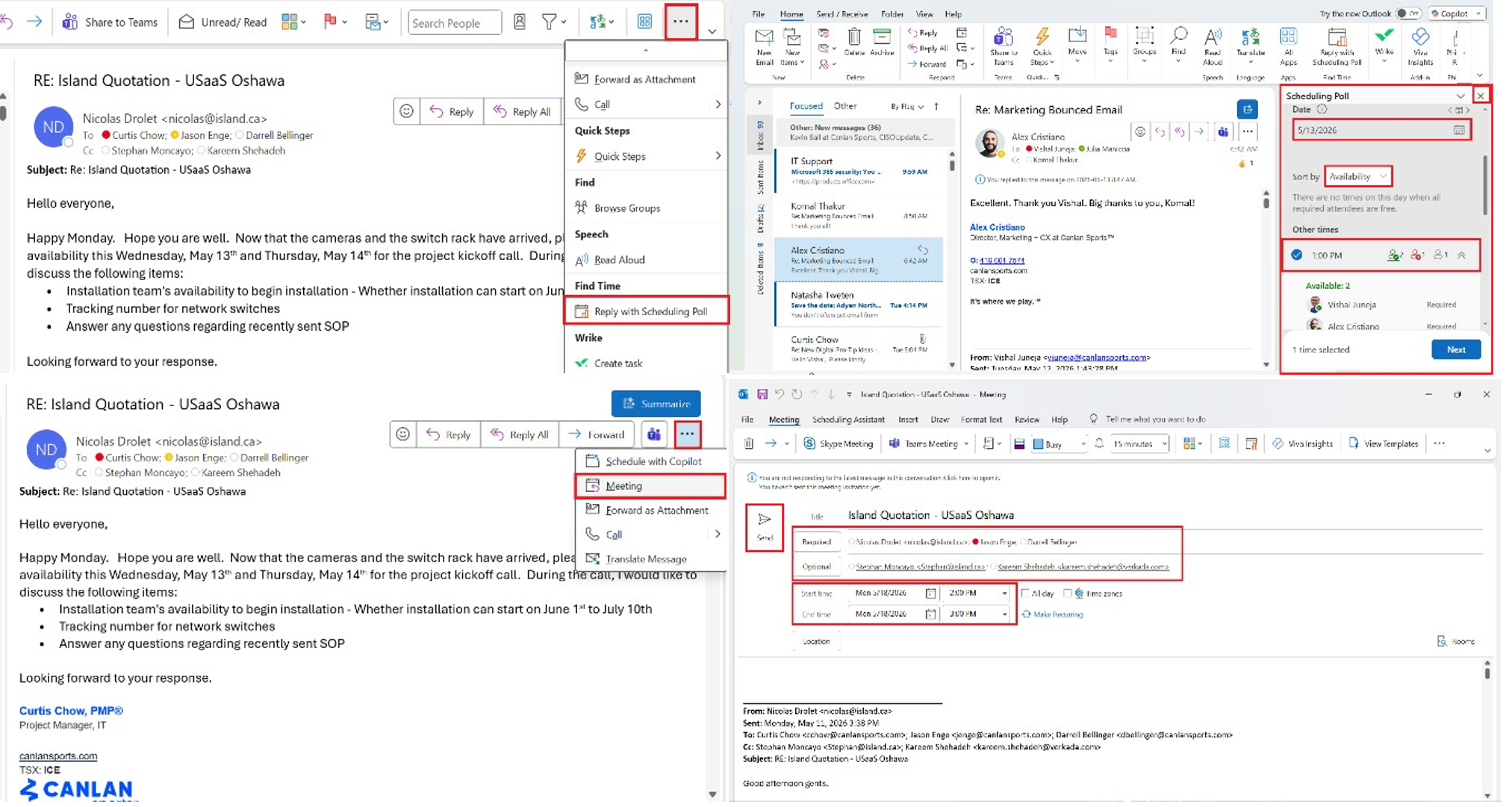The image size is (1512, 807).
Task: Switch to the Other inbox tab
Action: [x=845, y=106]
